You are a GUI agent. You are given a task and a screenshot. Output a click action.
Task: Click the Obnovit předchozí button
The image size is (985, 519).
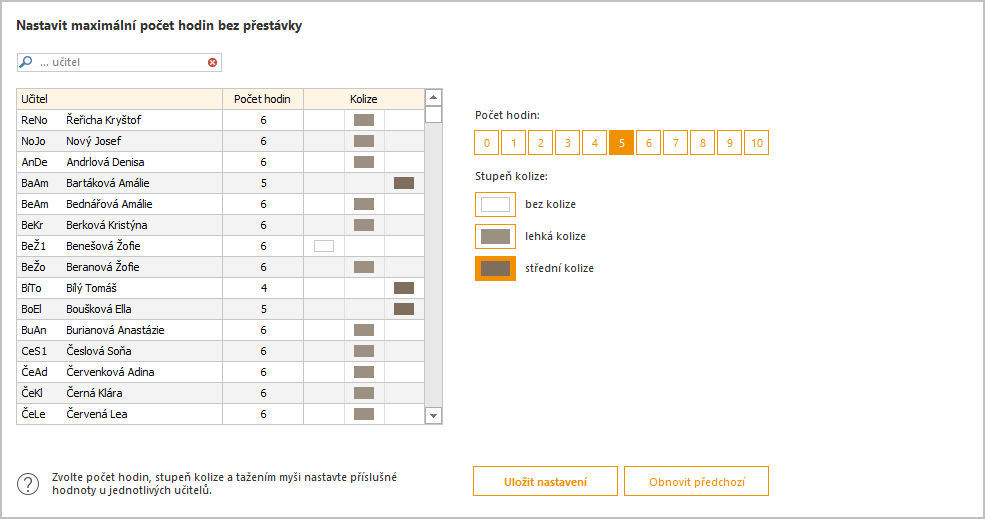pos(697,481)
